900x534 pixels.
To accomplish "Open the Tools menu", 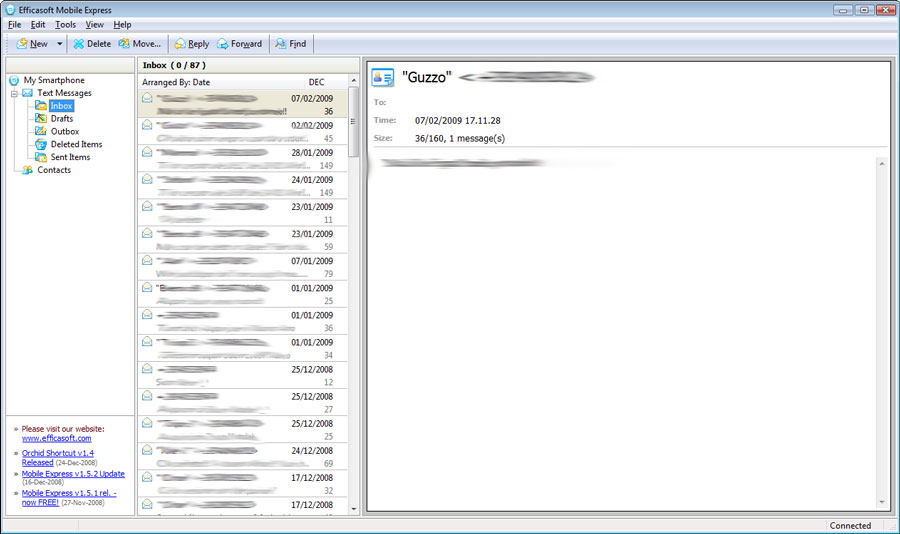I will [65, 24].
